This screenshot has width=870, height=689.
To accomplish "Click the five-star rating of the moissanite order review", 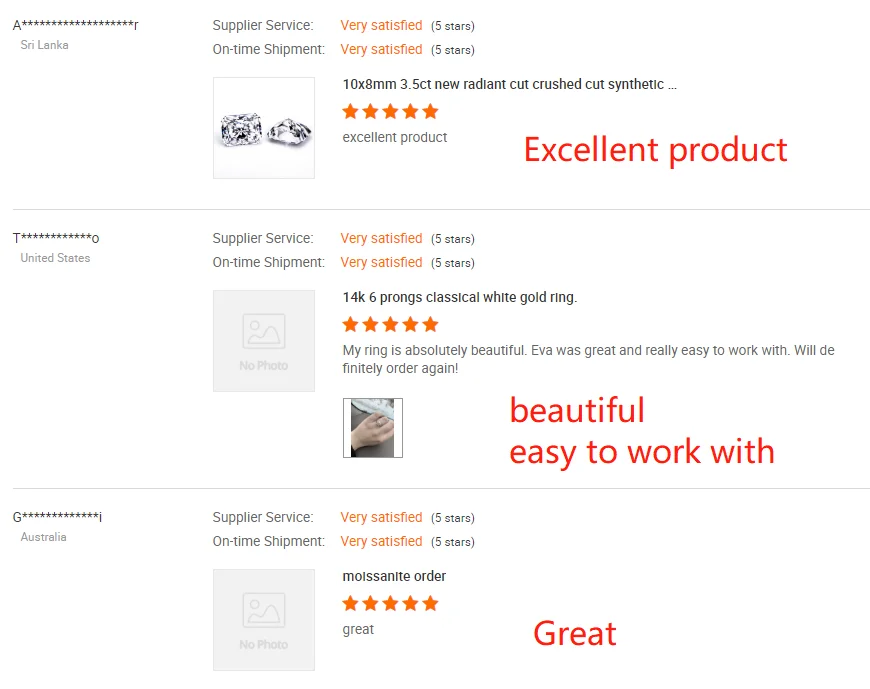I will click(x=390, y=603).
